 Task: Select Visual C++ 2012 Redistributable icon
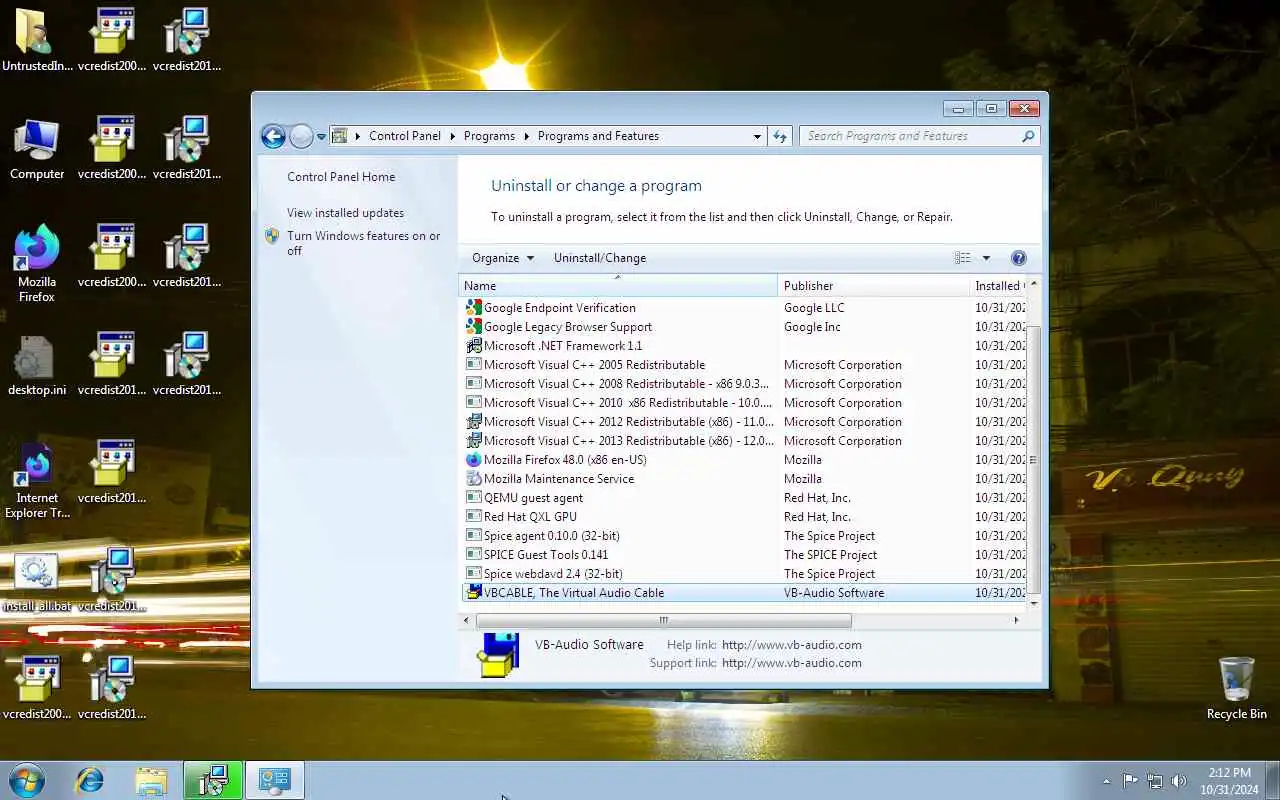point(474,422)
